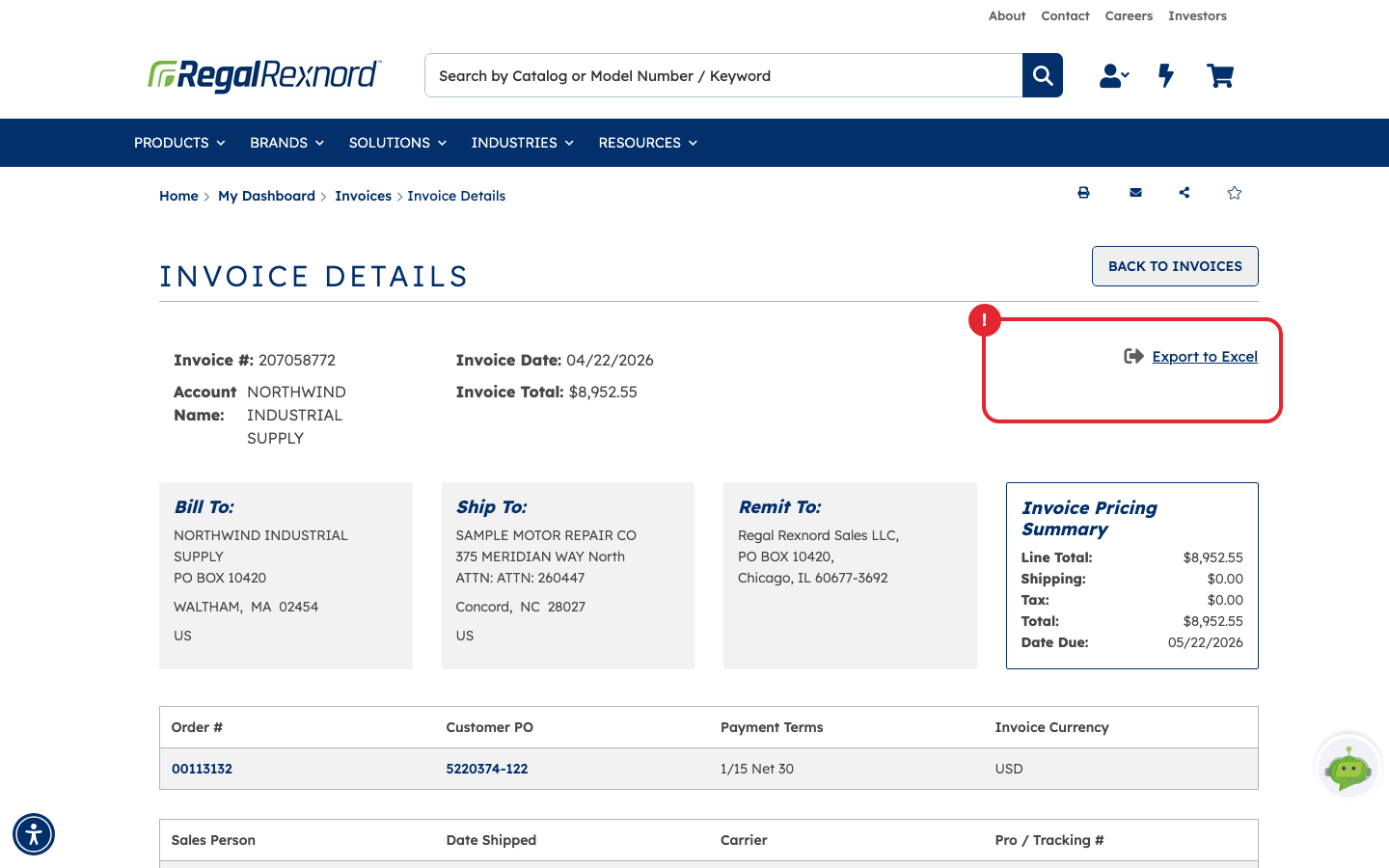Click the Export to Excel link
The width and height of the screenshot is (1389, 868).
point(1205,357)
